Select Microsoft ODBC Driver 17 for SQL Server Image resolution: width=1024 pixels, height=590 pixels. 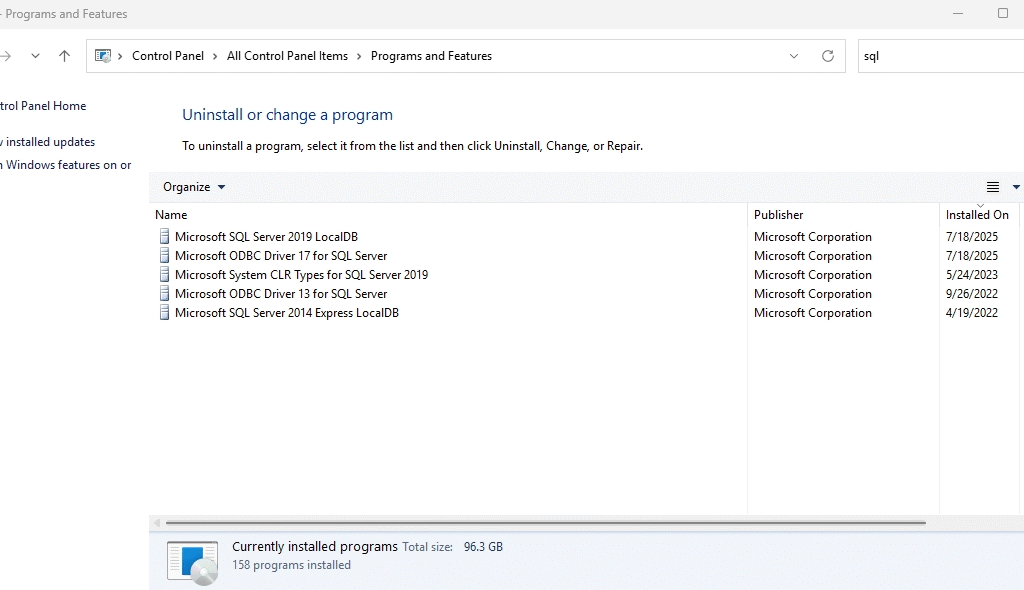(x=281, y=255)
